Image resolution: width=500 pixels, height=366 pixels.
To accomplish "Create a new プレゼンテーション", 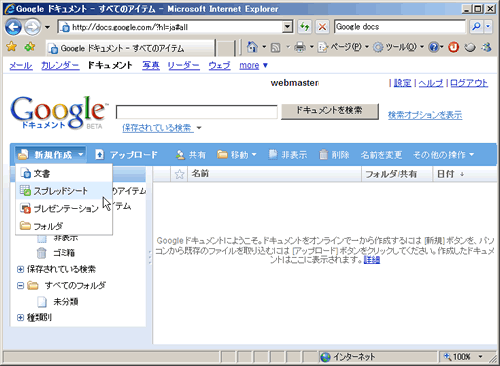I will 64,208.
